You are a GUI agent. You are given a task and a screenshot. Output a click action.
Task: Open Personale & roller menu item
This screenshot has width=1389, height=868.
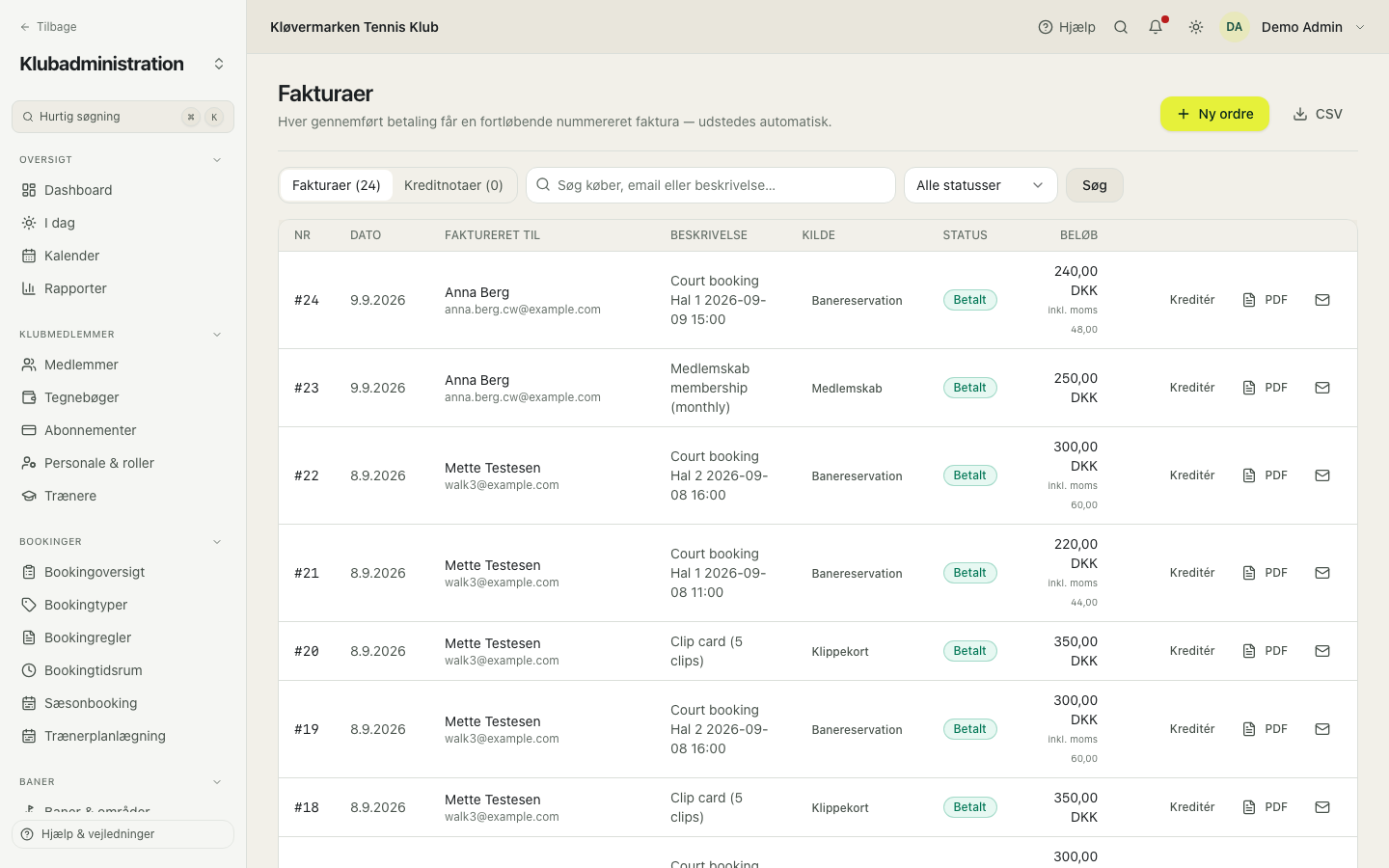[x=123, y=463]
